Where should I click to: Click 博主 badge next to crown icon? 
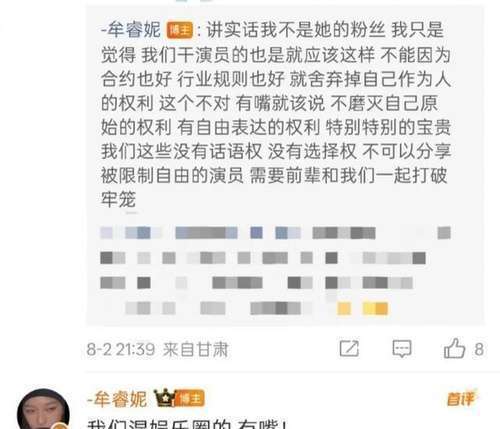(190, 398)
